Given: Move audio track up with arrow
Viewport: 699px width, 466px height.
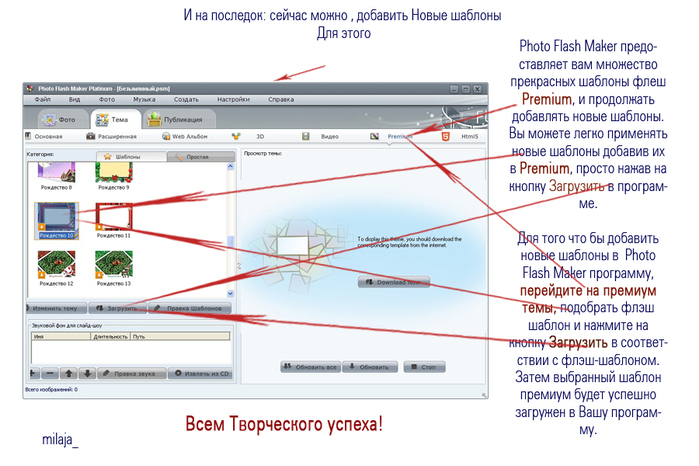Looking at the screenshot, I should pyautogui.click(x=69, y=374).
